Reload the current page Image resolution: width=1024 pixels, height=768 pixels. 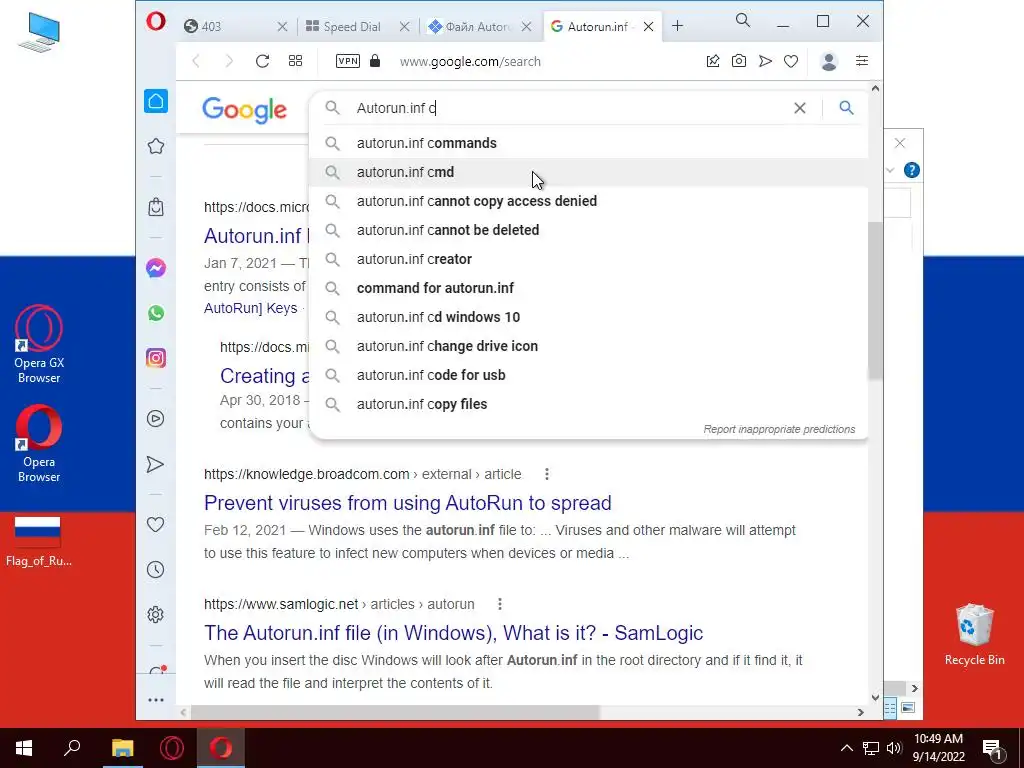263,61
